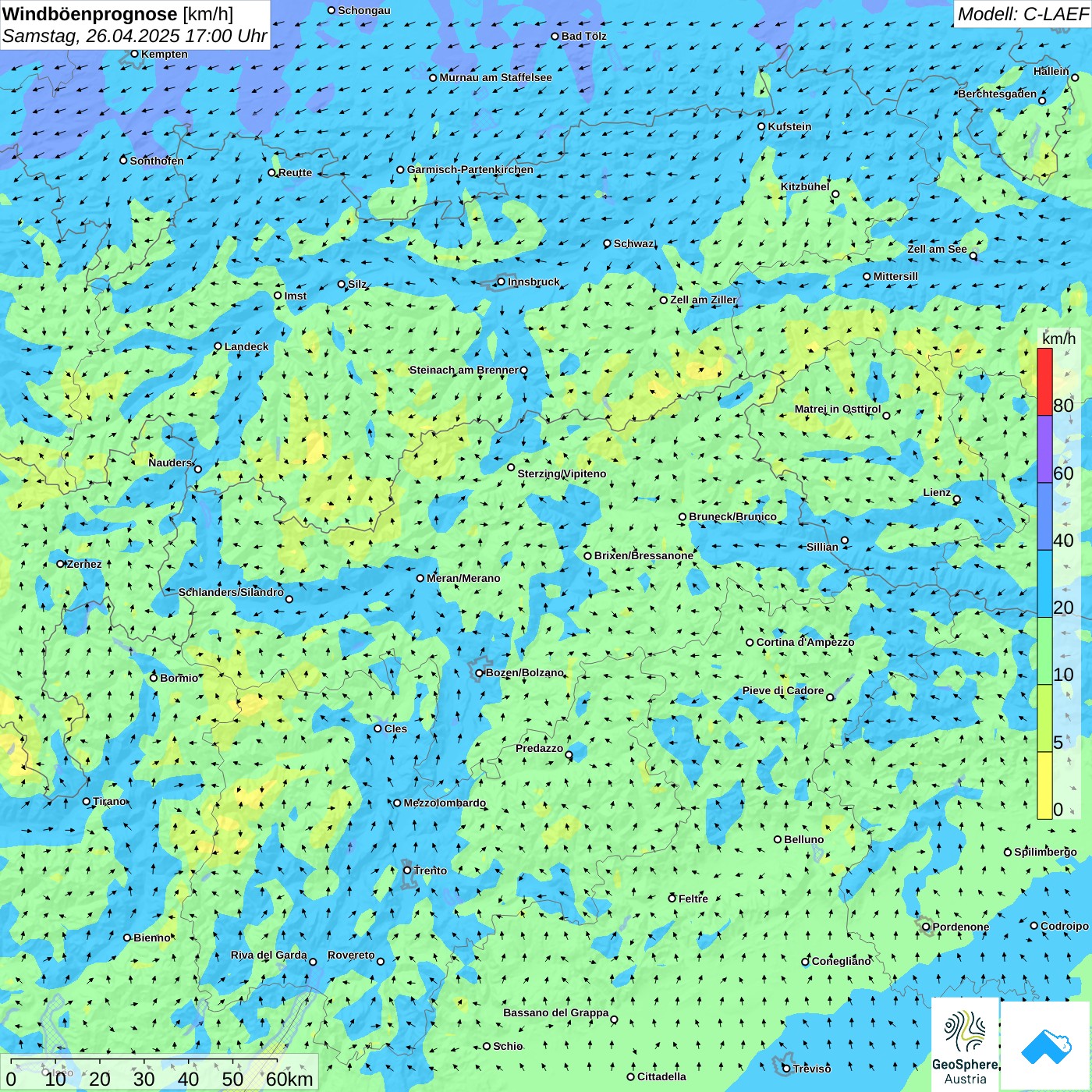Click the Reutte label
Image resolution: width=1092 pixels, height=1092 pixels.
295,172
